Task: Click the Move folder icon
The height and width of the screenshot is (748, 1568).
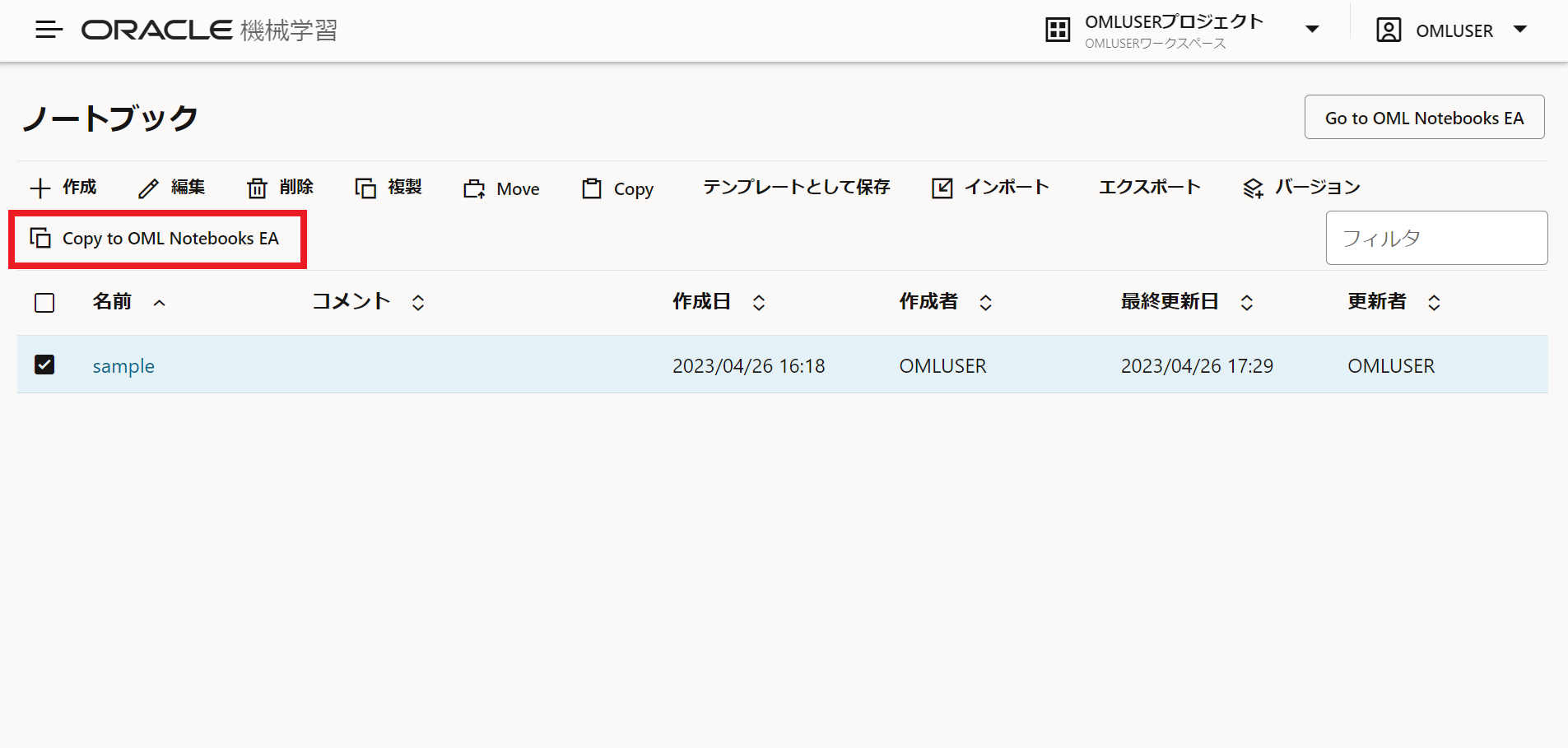Action: click(474, 189)
